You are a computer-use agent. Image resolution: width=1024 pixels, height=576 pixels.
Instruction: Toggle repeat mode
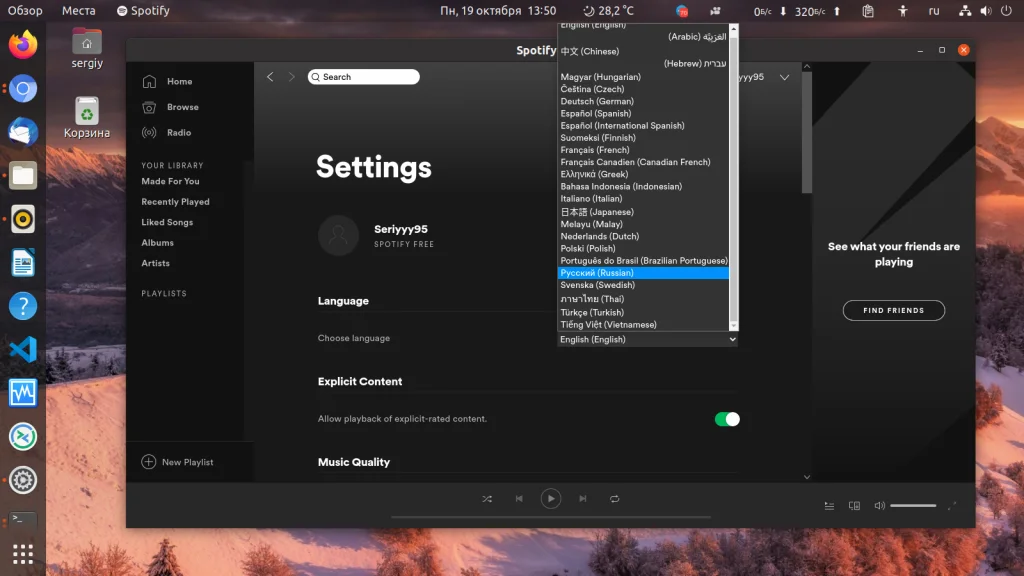[615, 499]
